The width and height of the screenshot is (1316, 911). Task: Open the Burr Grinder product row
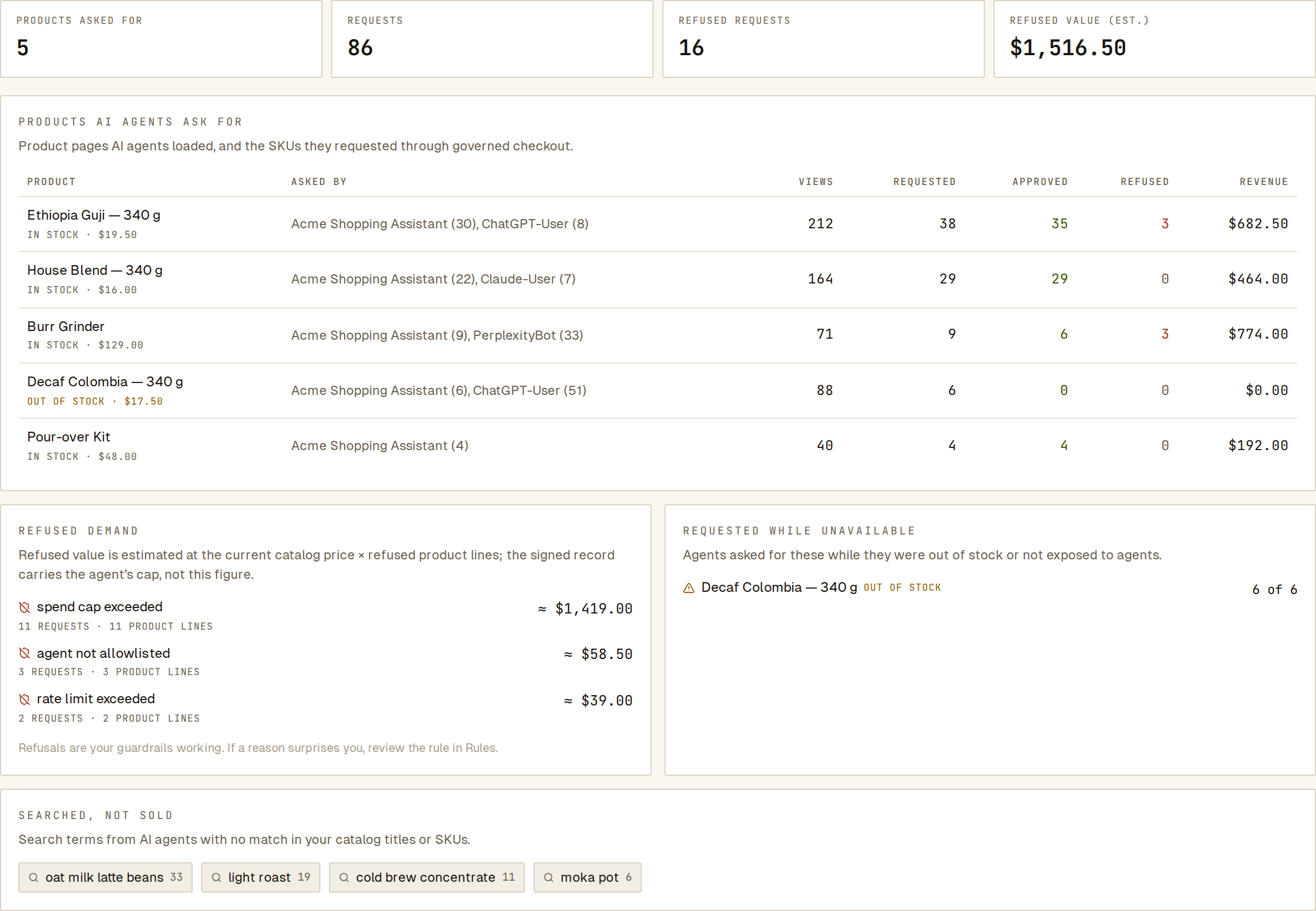pos(657,335)
